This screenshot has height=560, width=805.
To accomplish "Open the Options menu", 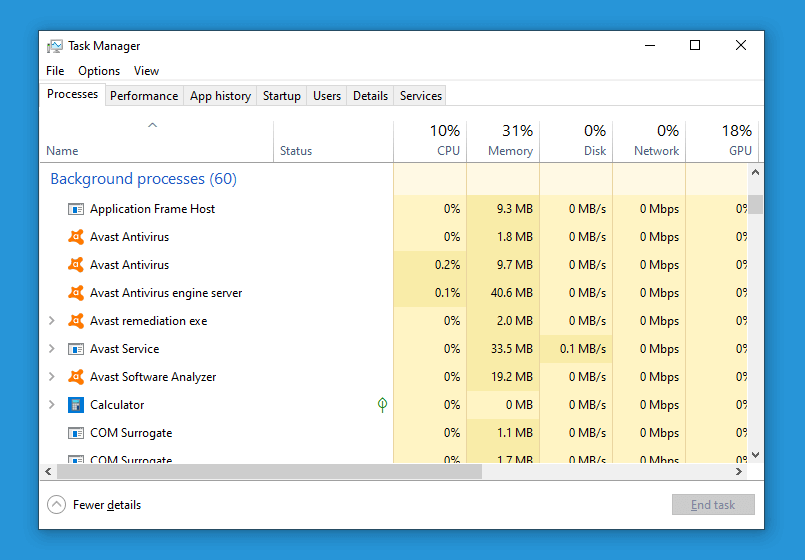I will coord(99,71).
